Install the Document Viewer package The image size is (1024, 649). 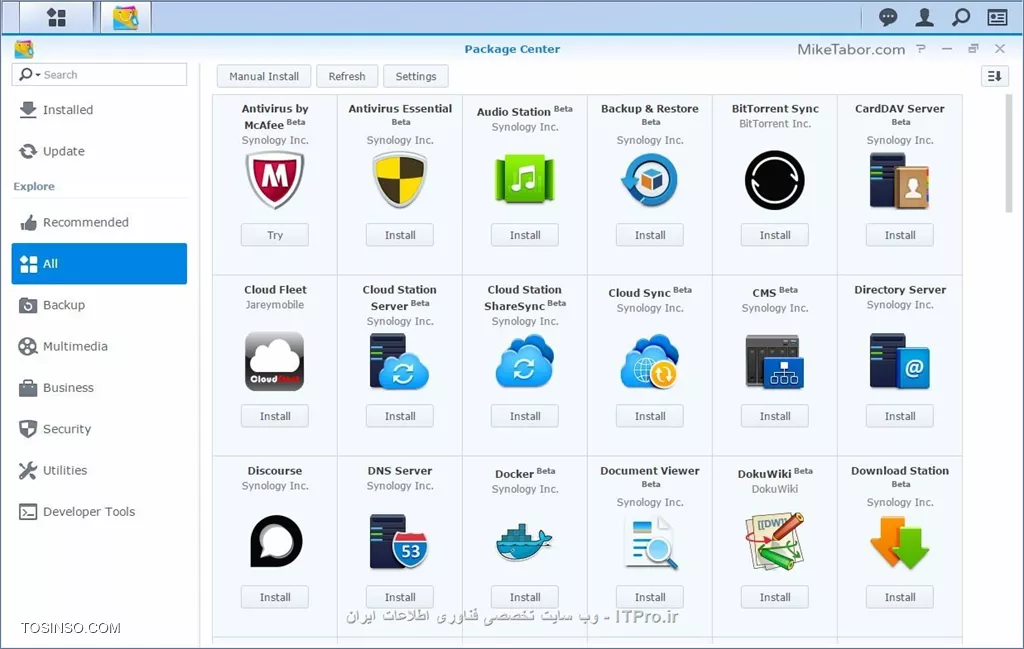(x=650, y=597)
